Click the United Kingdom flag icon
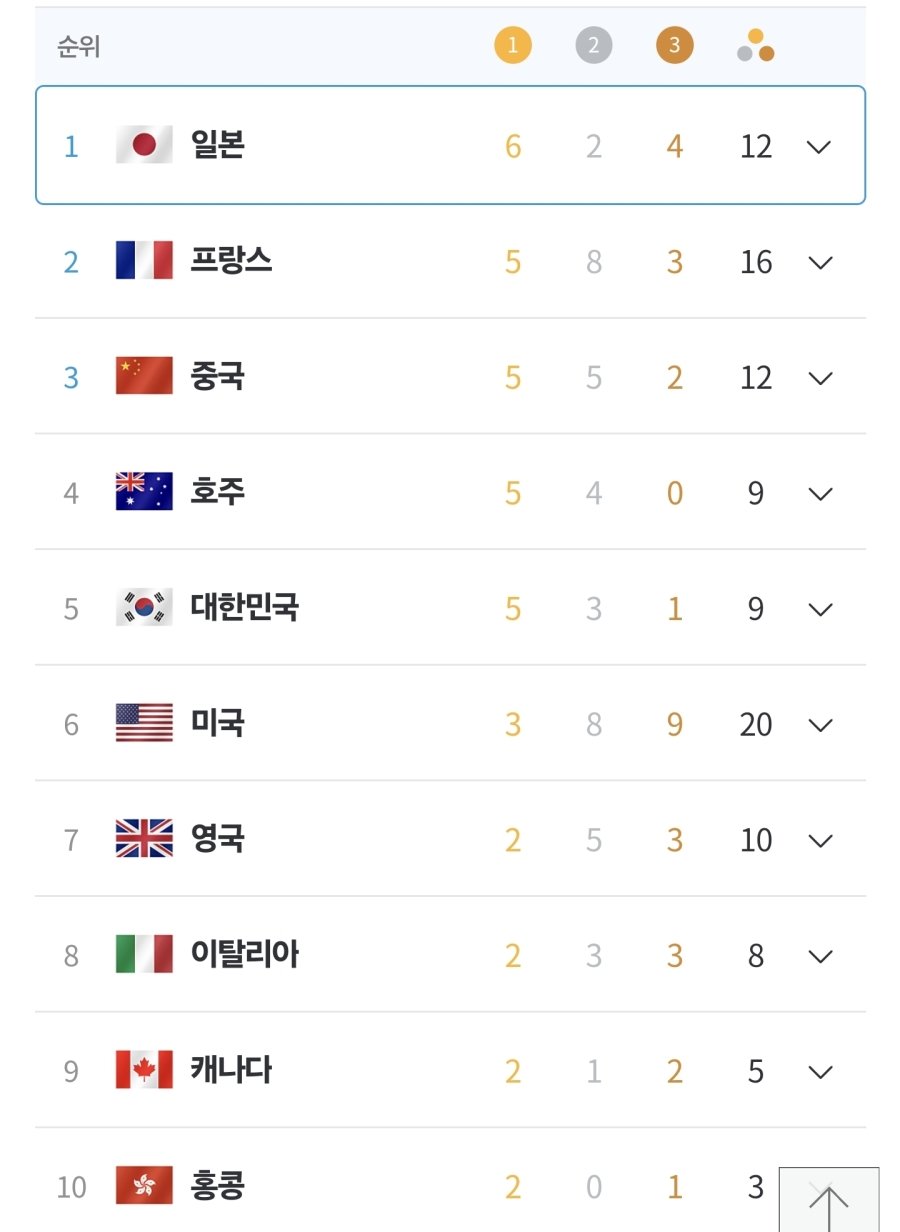The width and height of the screenshot is (900, 1232). click(144, 839)
